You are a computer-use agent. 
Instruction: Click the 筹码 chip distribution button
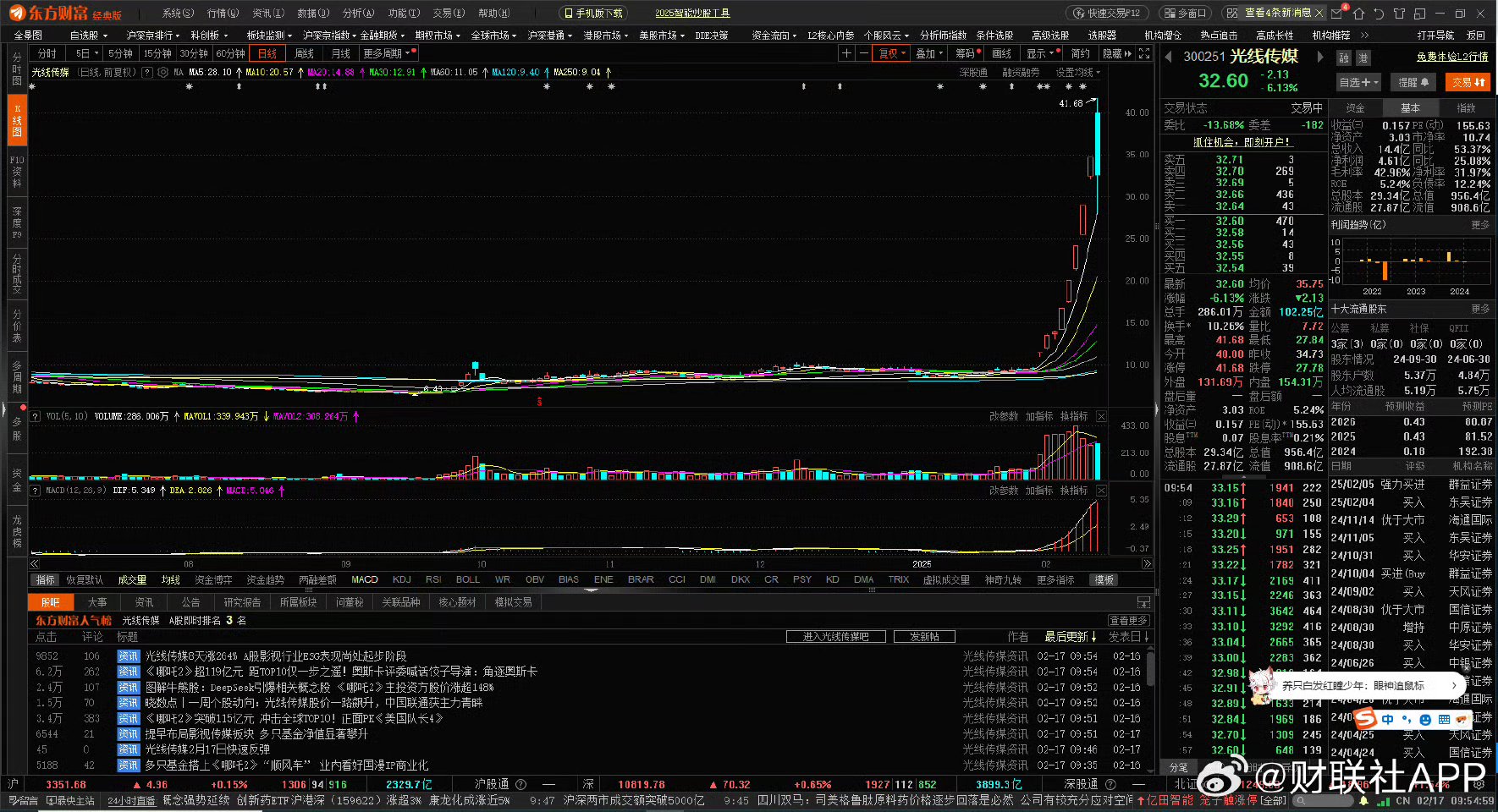(x=966, y=53)
